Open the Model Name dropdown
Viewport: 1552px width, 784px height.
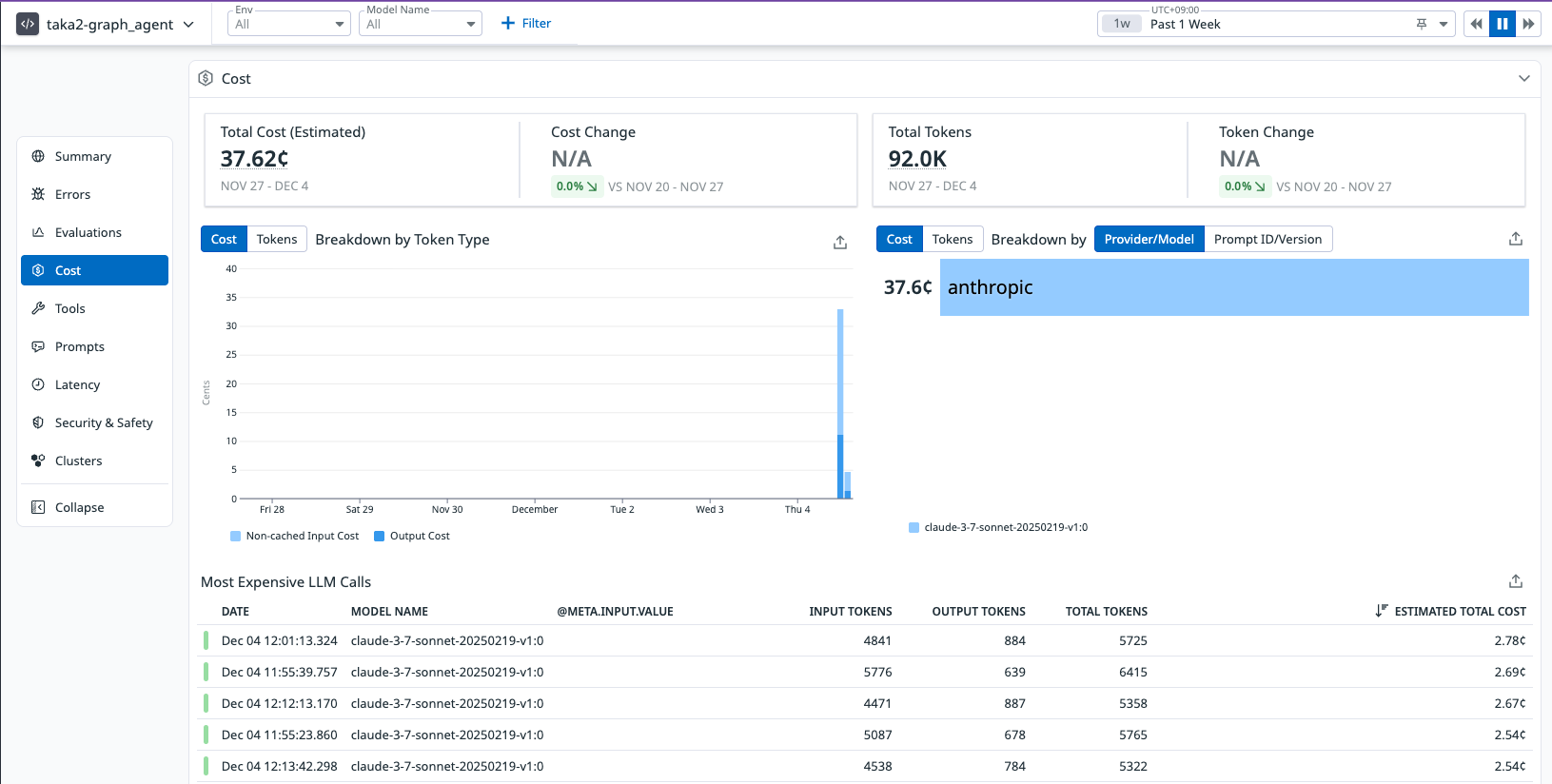click(421, 24)
